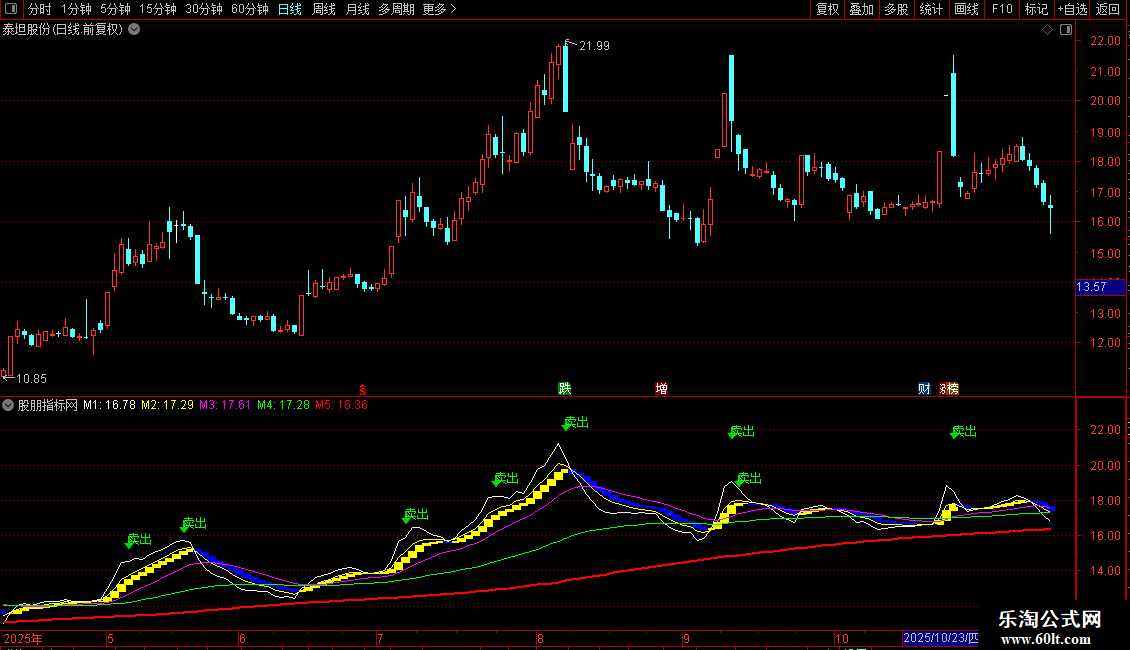Click the red 榜 event marker
Image resolution: width=1130 pixels, height=650 pixels.
pos(952,388)
